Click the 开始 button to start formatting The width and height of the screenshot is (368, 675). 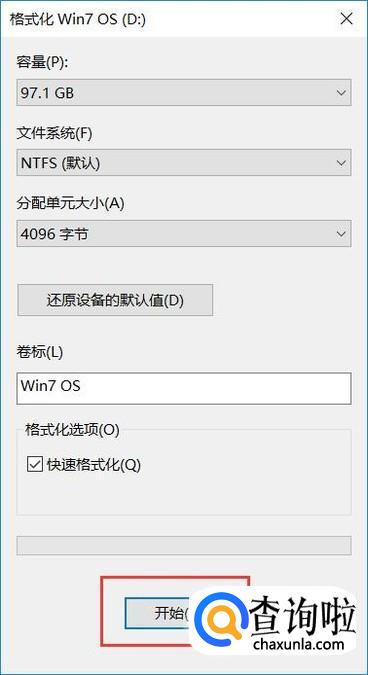[x=158, y=613]
